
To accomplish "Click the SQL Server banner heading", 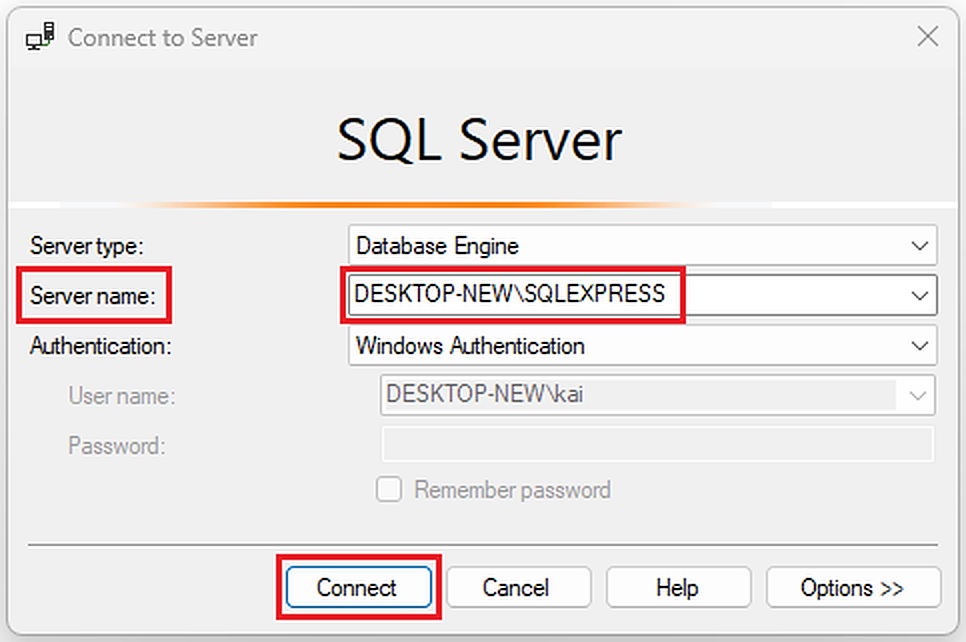I will [479, 141].
